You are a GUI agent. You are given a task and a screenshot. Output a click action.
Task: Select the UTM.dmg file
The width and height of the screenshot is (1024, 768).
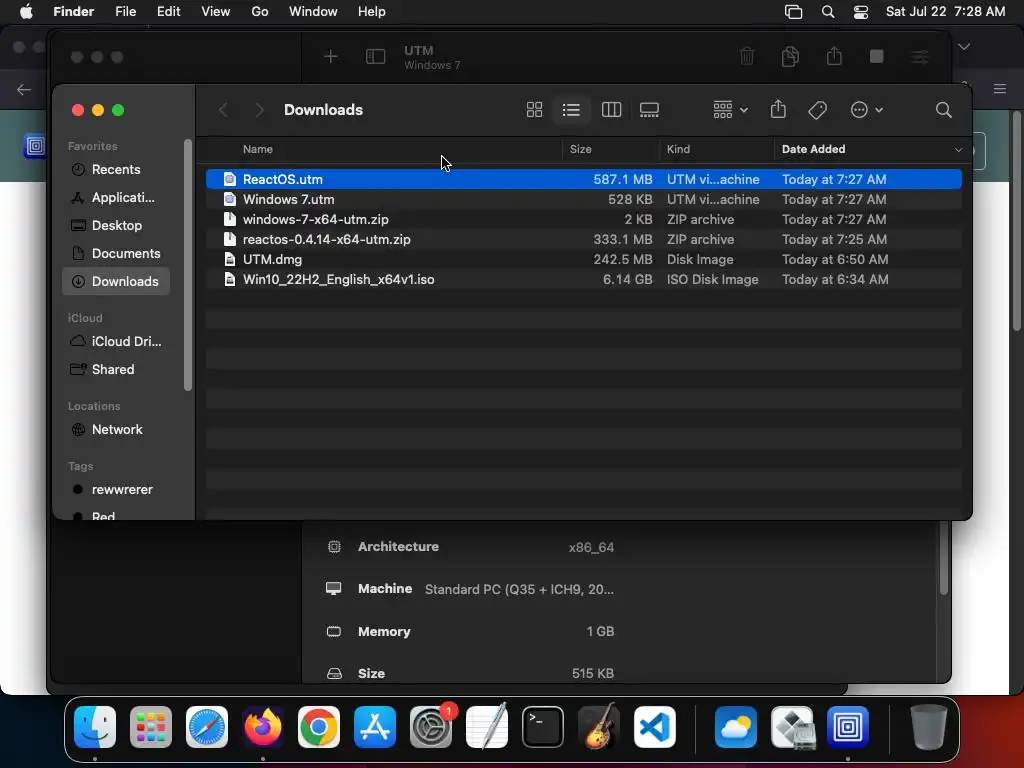tap(583, 259)
